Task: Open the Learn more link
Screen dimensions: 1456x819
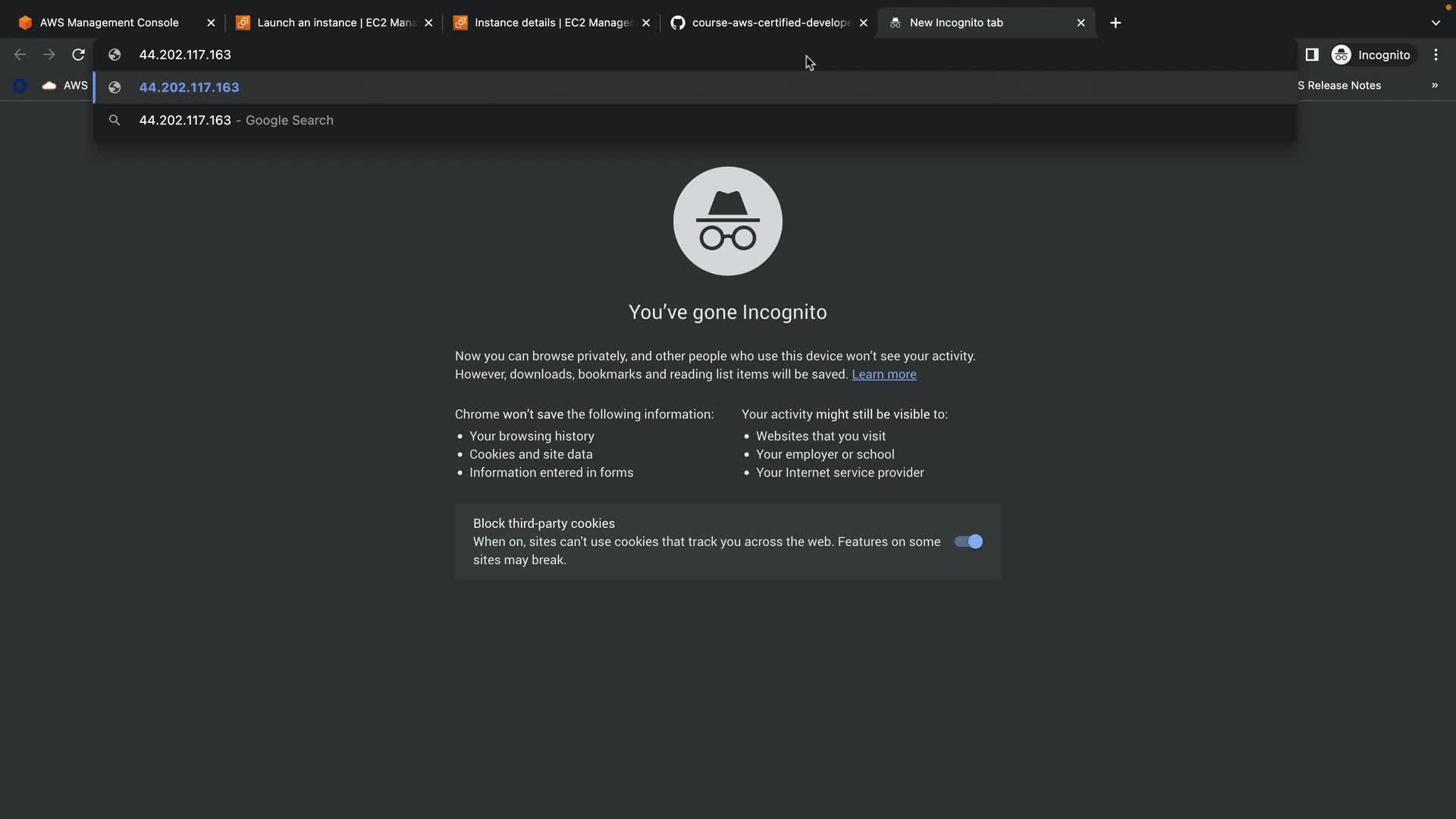Action: click(883, 375)
